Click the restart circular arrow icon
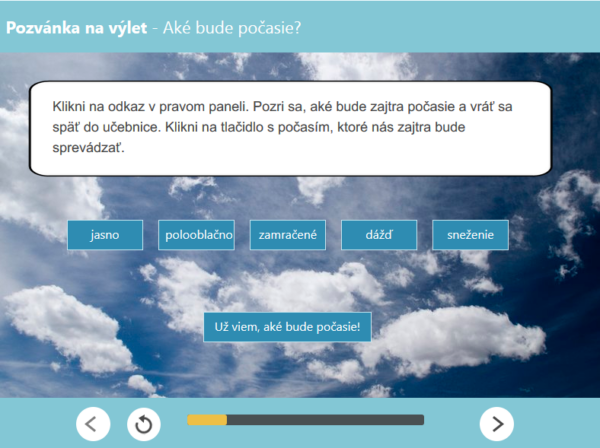The image size is (600, 448). click(144, 424)
